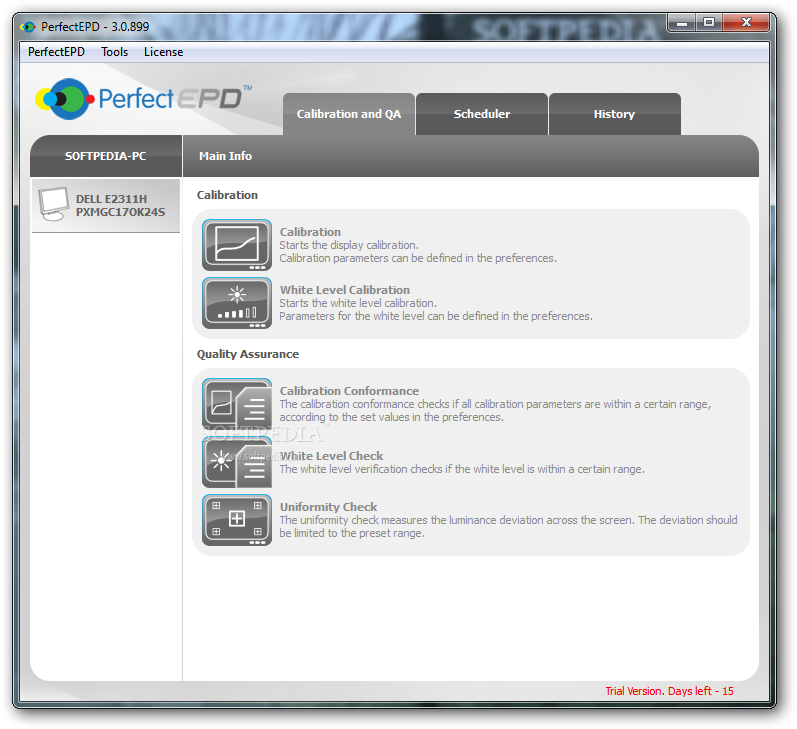Click the Calibration Conformance title
Screen dimensions: 797x729
349,391
